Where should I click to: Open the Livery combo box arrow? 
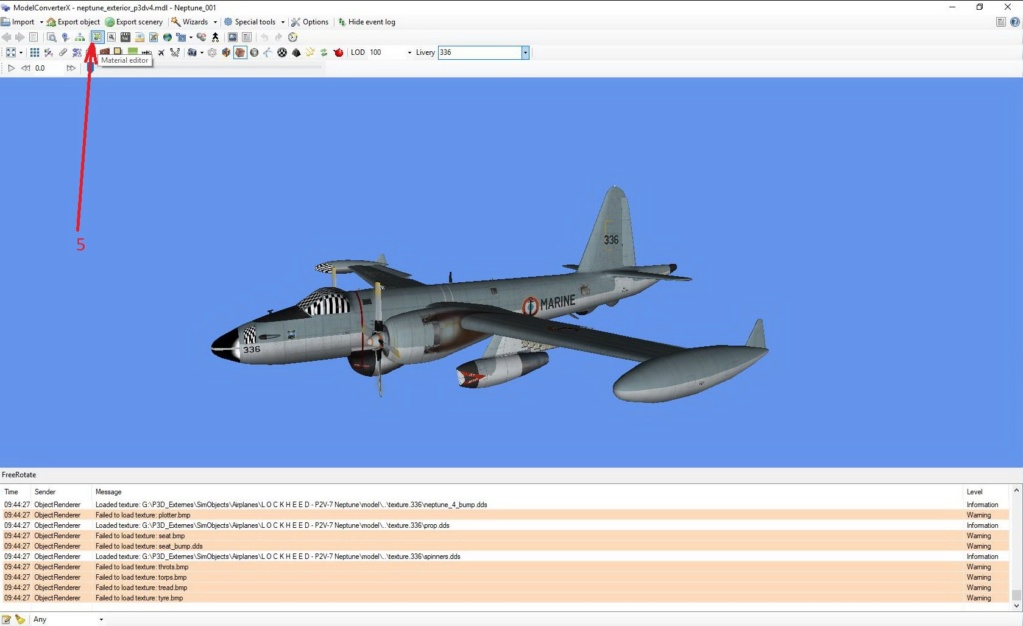pyautogui.click(x=525, y=52)
